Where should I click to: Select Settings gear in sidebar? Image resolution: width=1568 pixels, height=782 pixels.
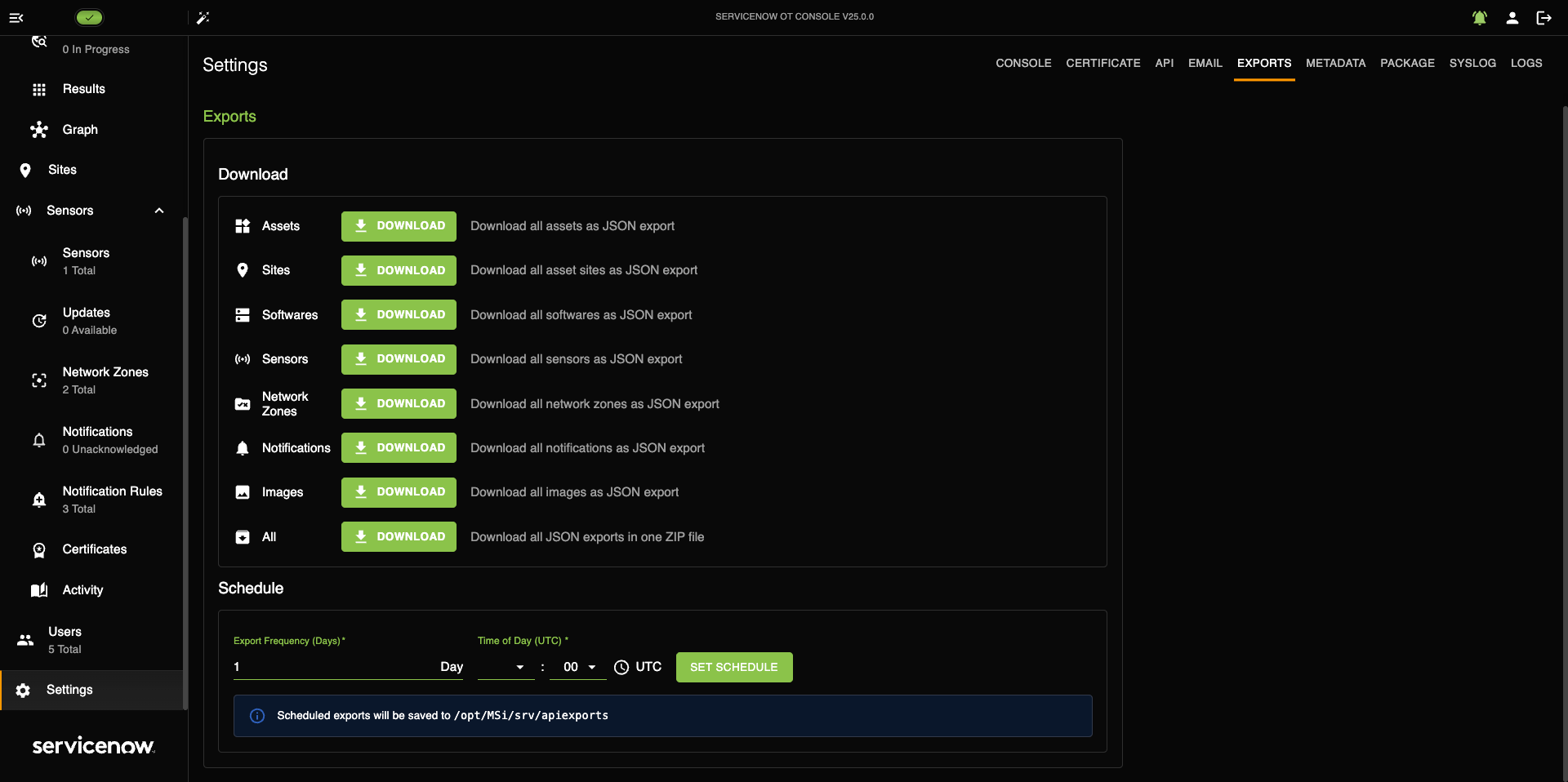pyautogui.click(x=23, y=691)
